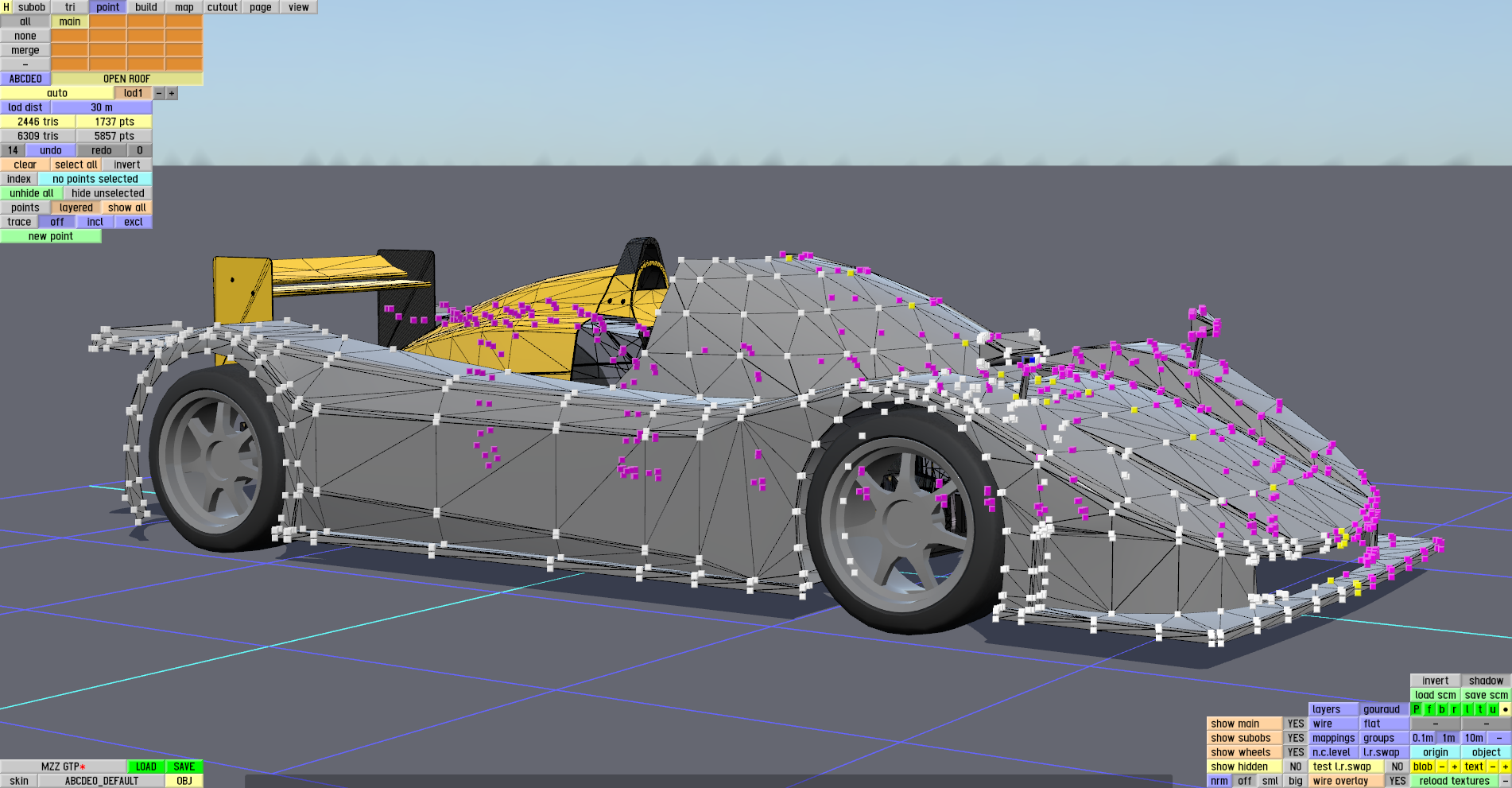Set points display to show all
This screenshot has width=1512, height=788.
click(x=127, y=208)
